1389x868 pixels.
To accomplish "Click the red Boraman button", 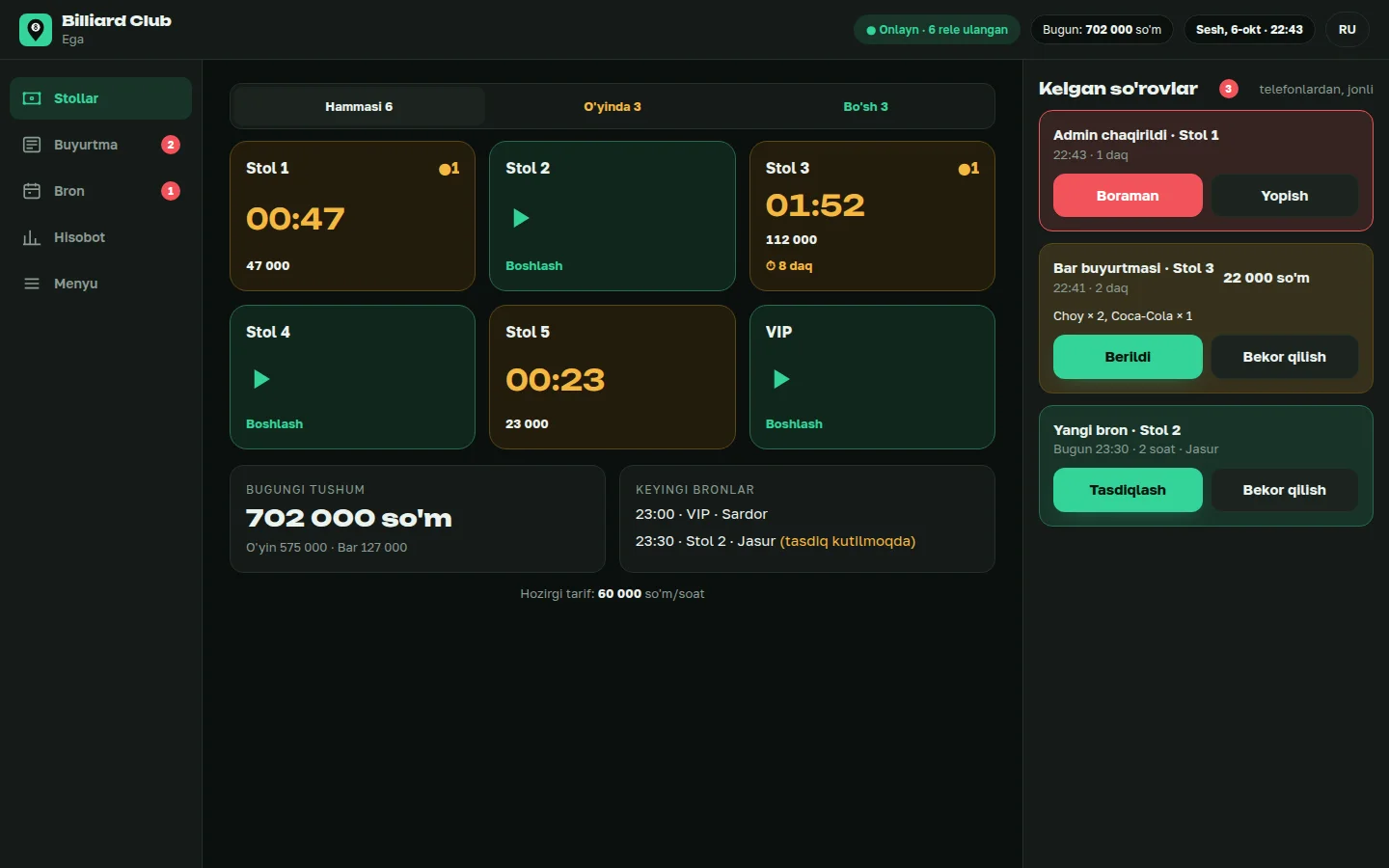I will tap(1128, 196).
